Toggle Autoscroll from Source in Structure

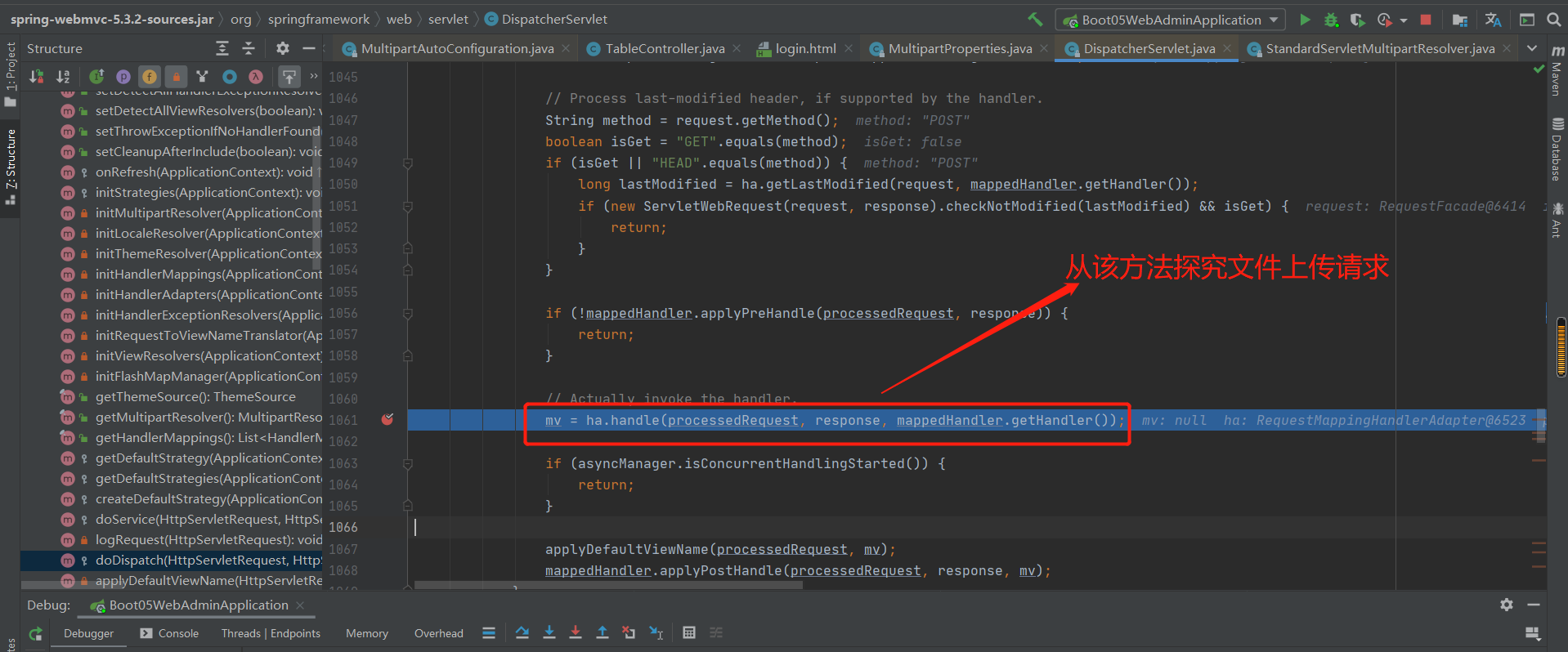point(289,76)
